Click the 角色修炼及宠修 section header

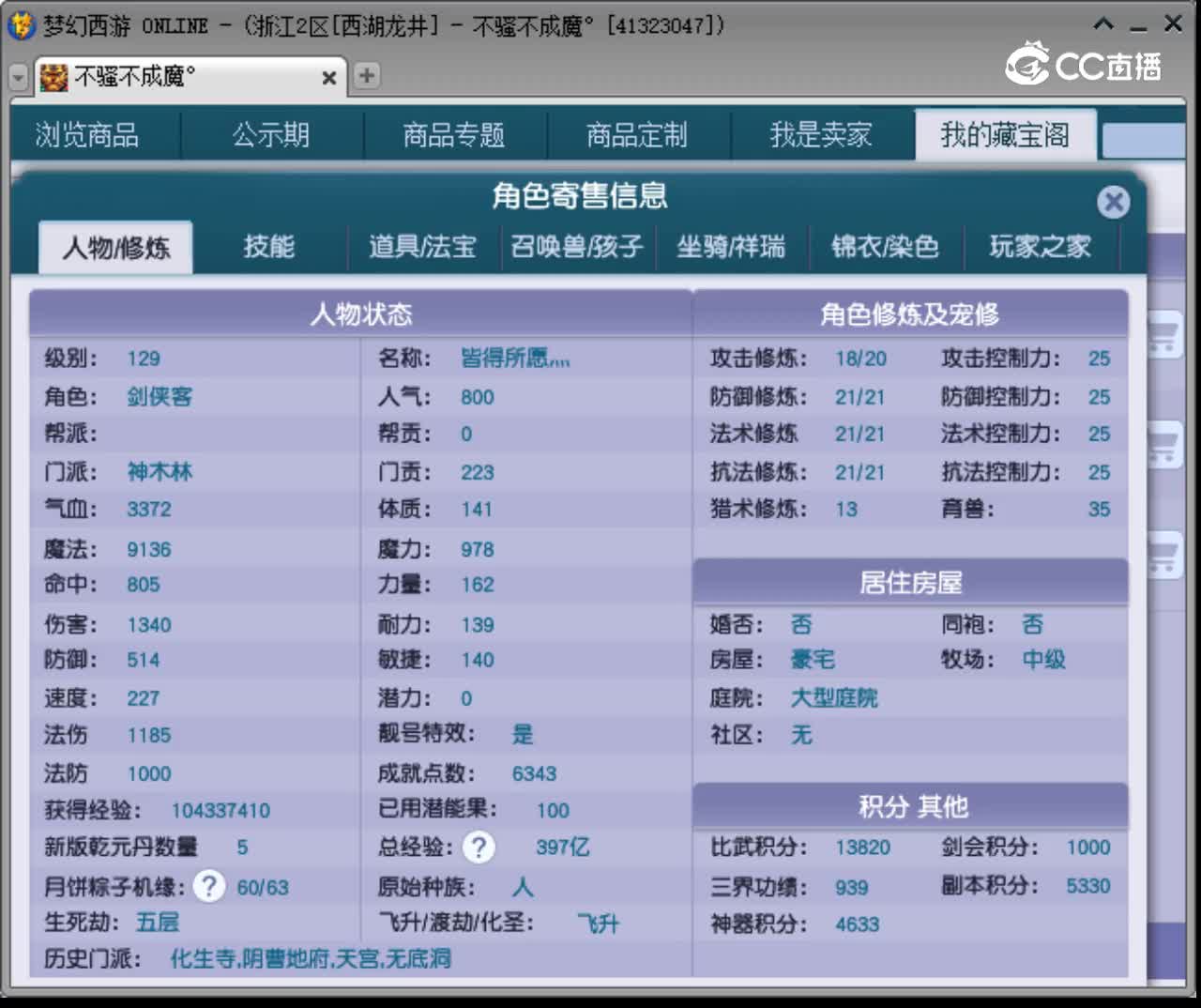(910, 314)
